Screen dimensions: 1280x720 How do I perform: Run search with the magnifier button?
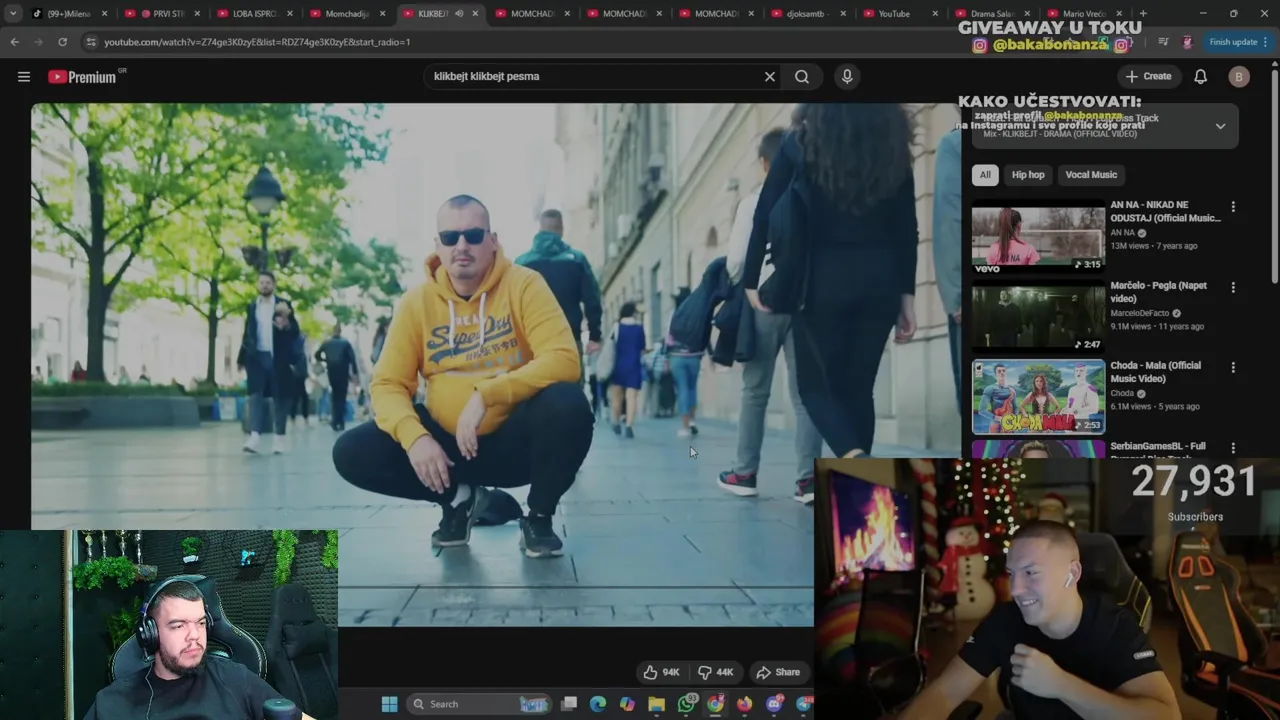802,77
